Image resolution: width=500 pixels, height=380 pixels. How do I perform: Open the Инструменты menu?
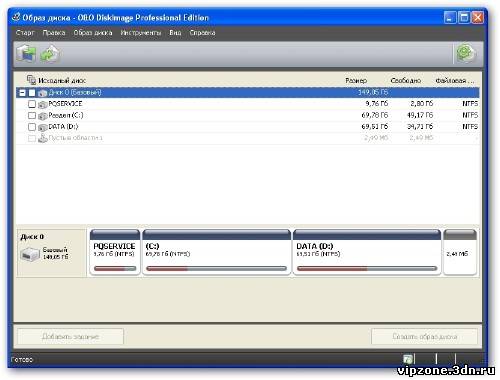point(141,33)
